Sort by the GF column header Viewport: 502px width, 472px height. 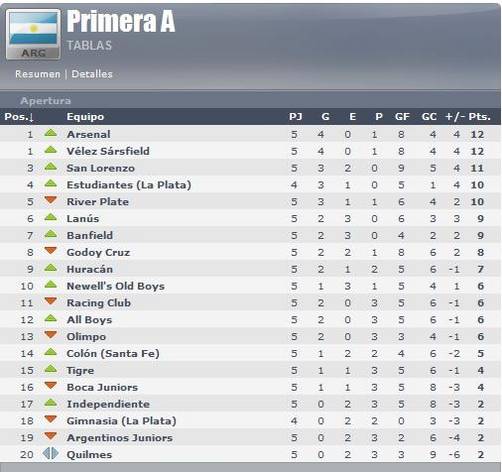402,117
